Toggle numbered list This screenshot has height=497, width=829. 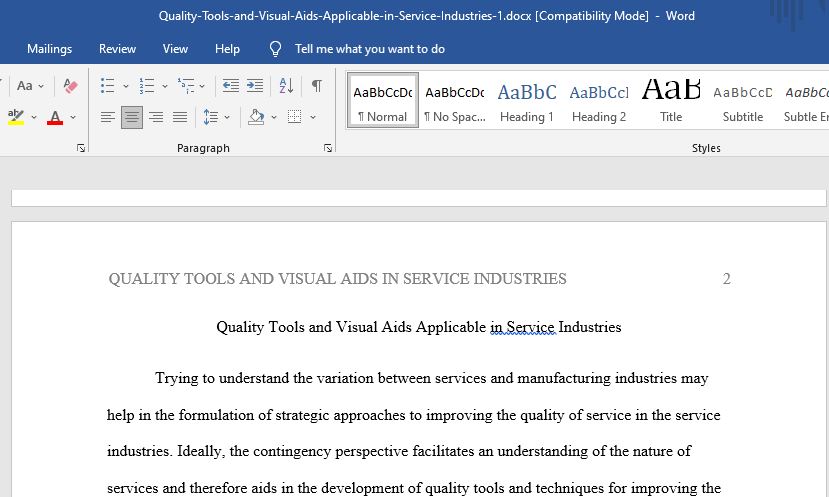pyautogui.click(x=147, y=86)
